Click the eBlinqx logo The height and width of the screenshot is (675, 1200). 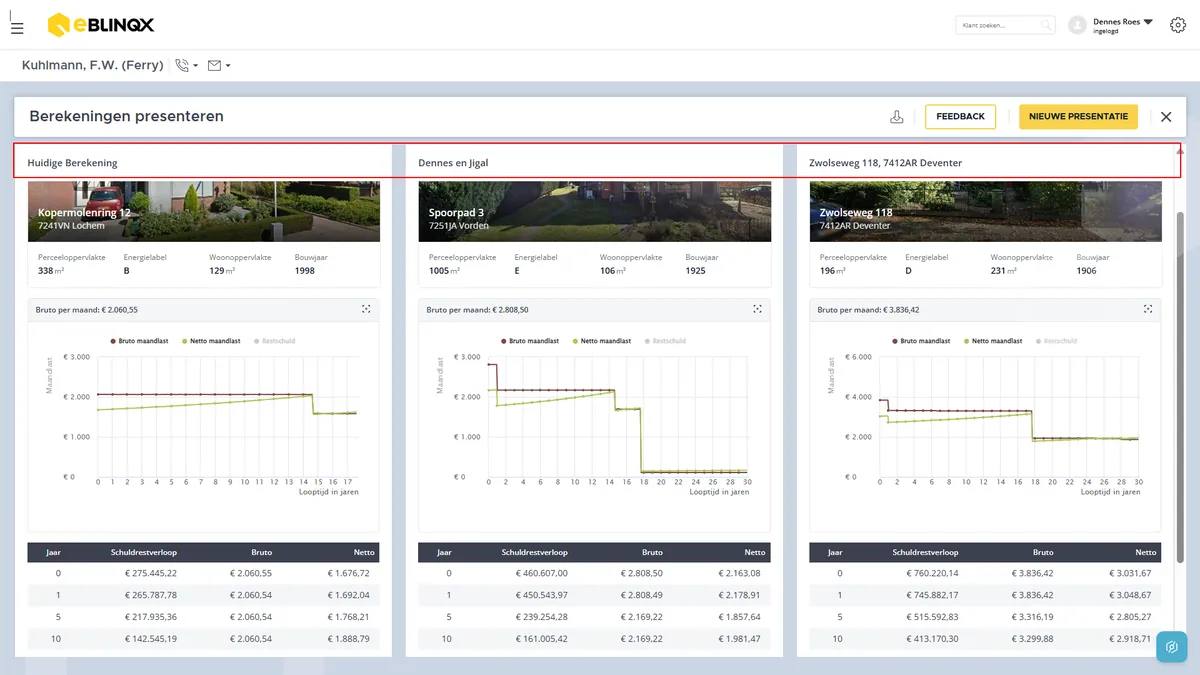point(101,25)
